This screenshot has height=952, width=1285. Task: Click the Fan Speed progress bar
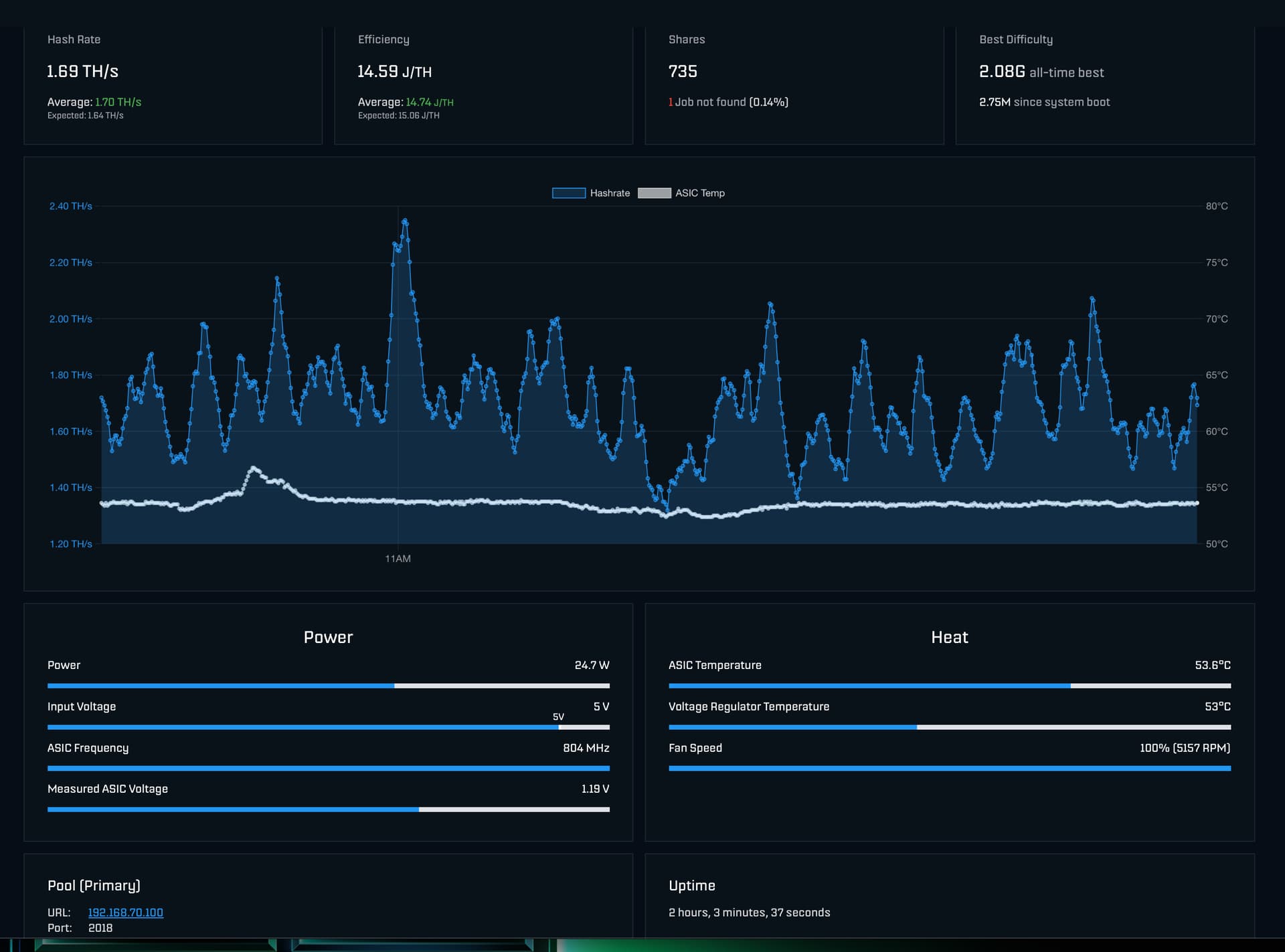[949, 768]
